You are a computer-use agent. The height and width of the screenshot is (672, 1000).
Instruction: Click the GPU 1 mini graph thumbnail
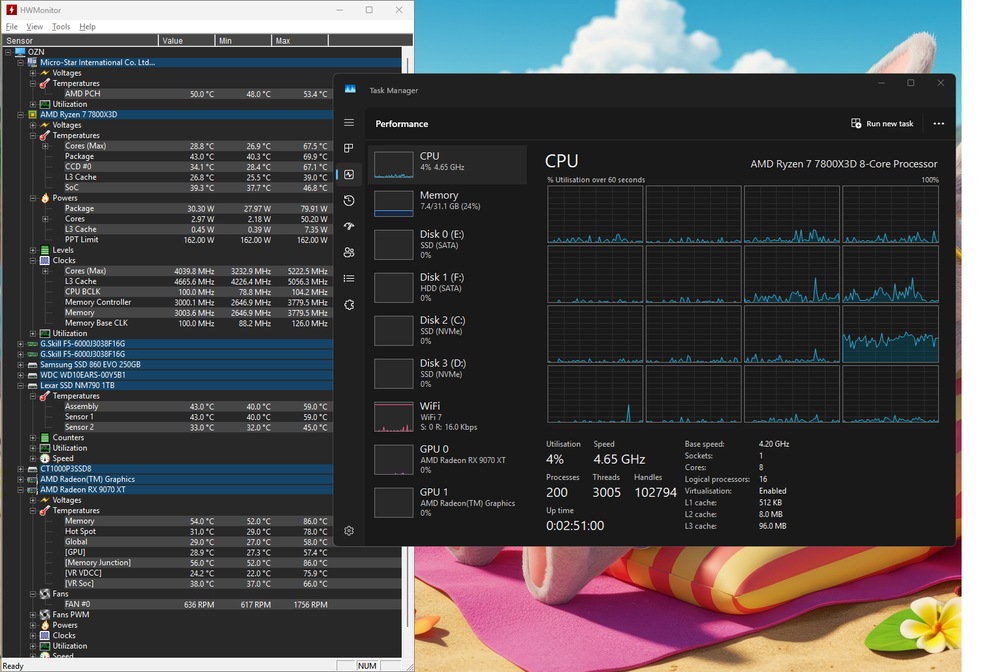point(393,502)
